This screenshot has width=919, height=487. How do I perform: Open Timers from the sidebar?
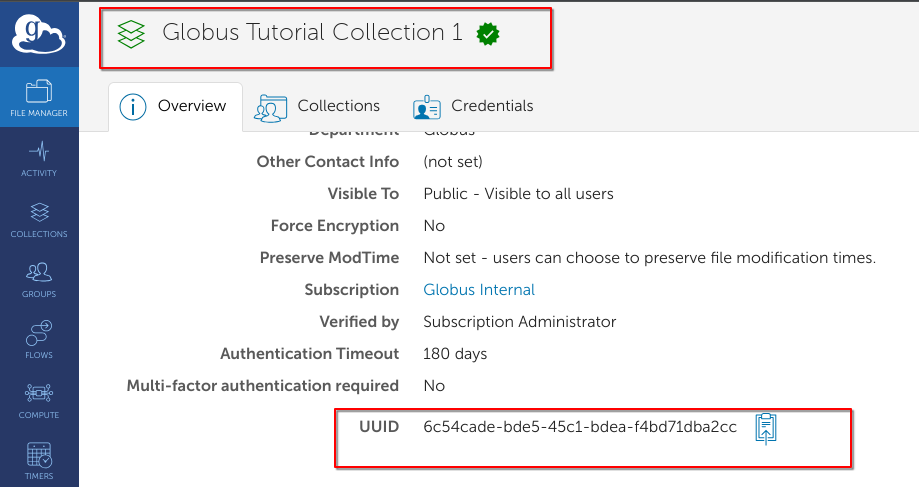pos(39,460)
